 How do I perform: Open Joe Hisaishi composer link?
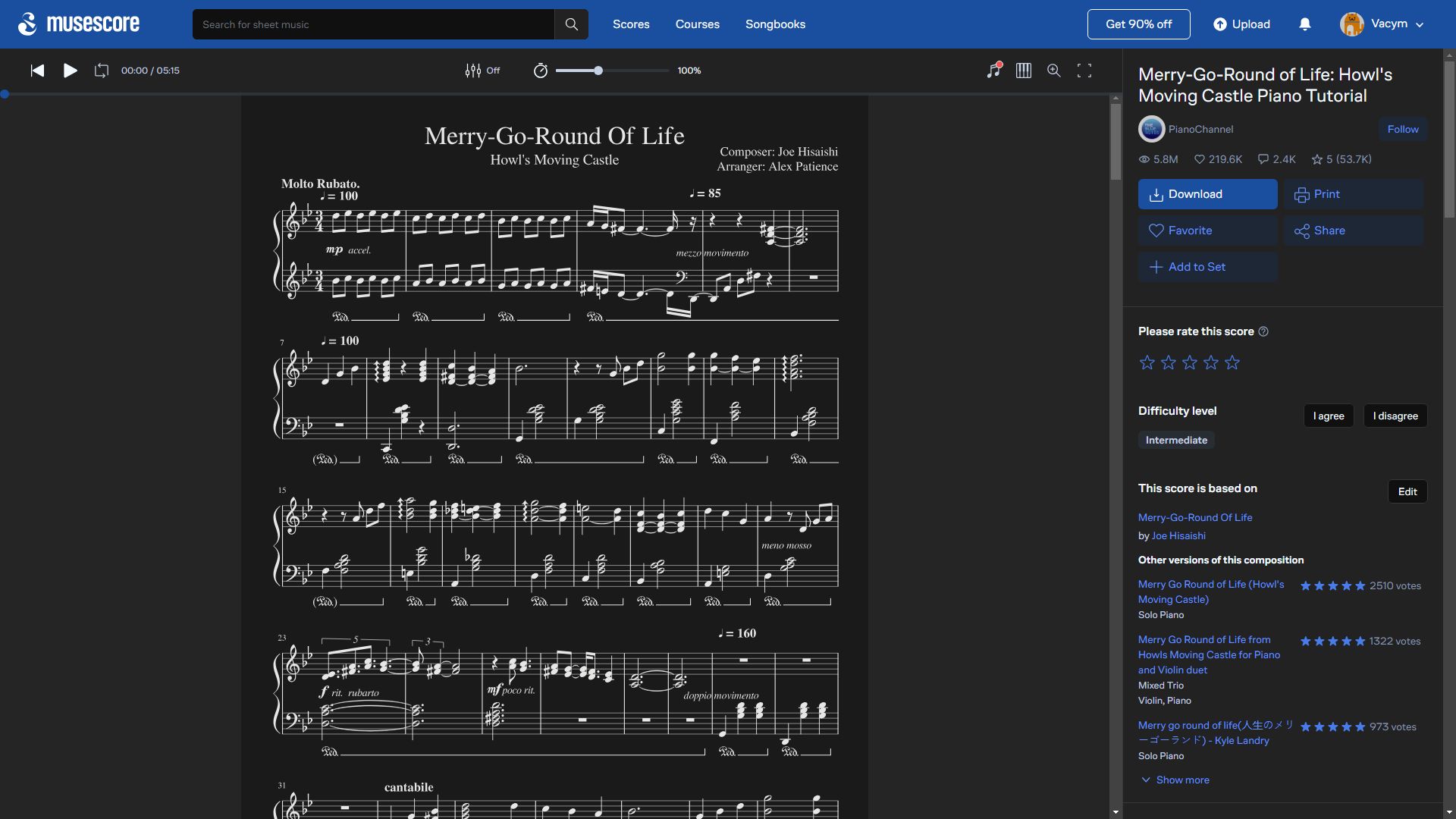[x=1178, y=535]
